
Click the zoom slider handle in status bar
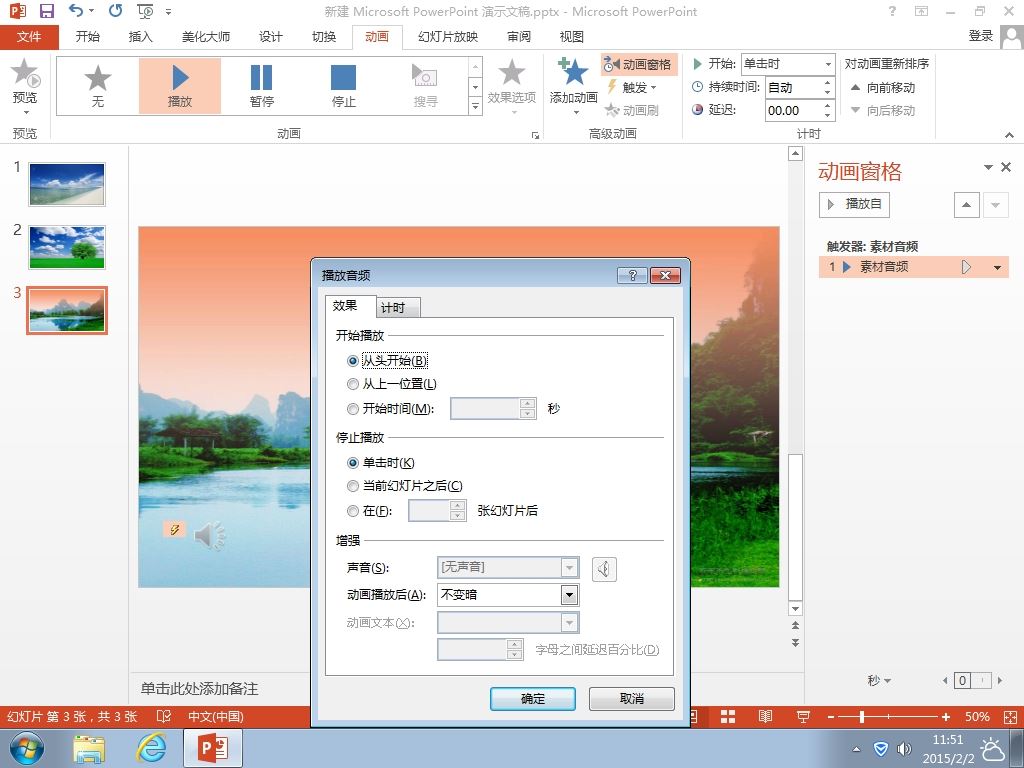[x=862, y=717]
